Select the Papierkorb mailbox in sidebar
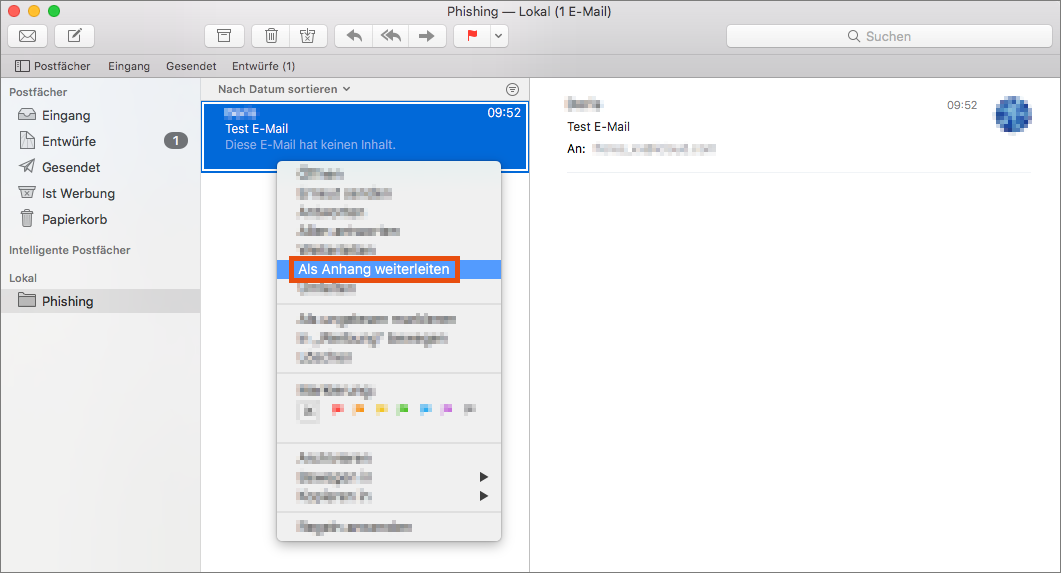The width and height of the screenshot is (1061, 573). (74, 219)
